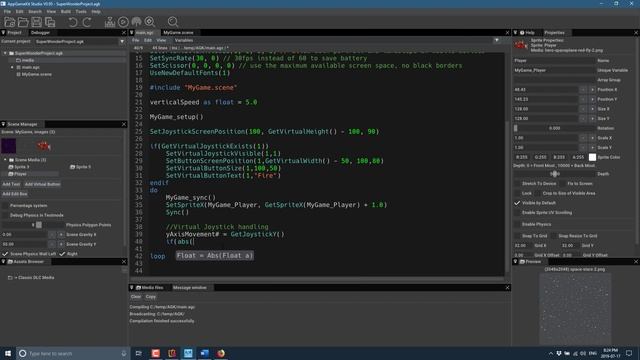
Task: Select the purple background image in Scene Manager
Action: coord(9,145)
